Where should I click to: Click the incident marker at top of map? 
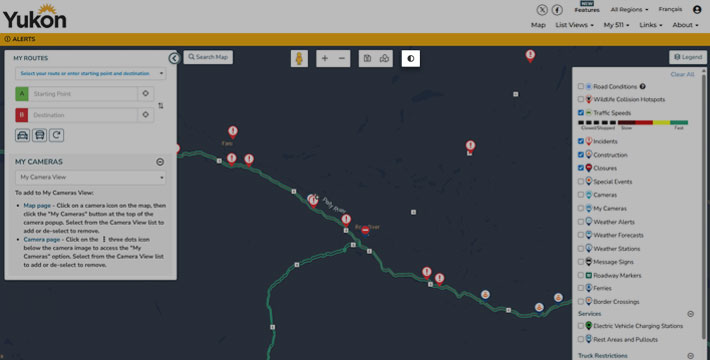(x=530, y=55)
